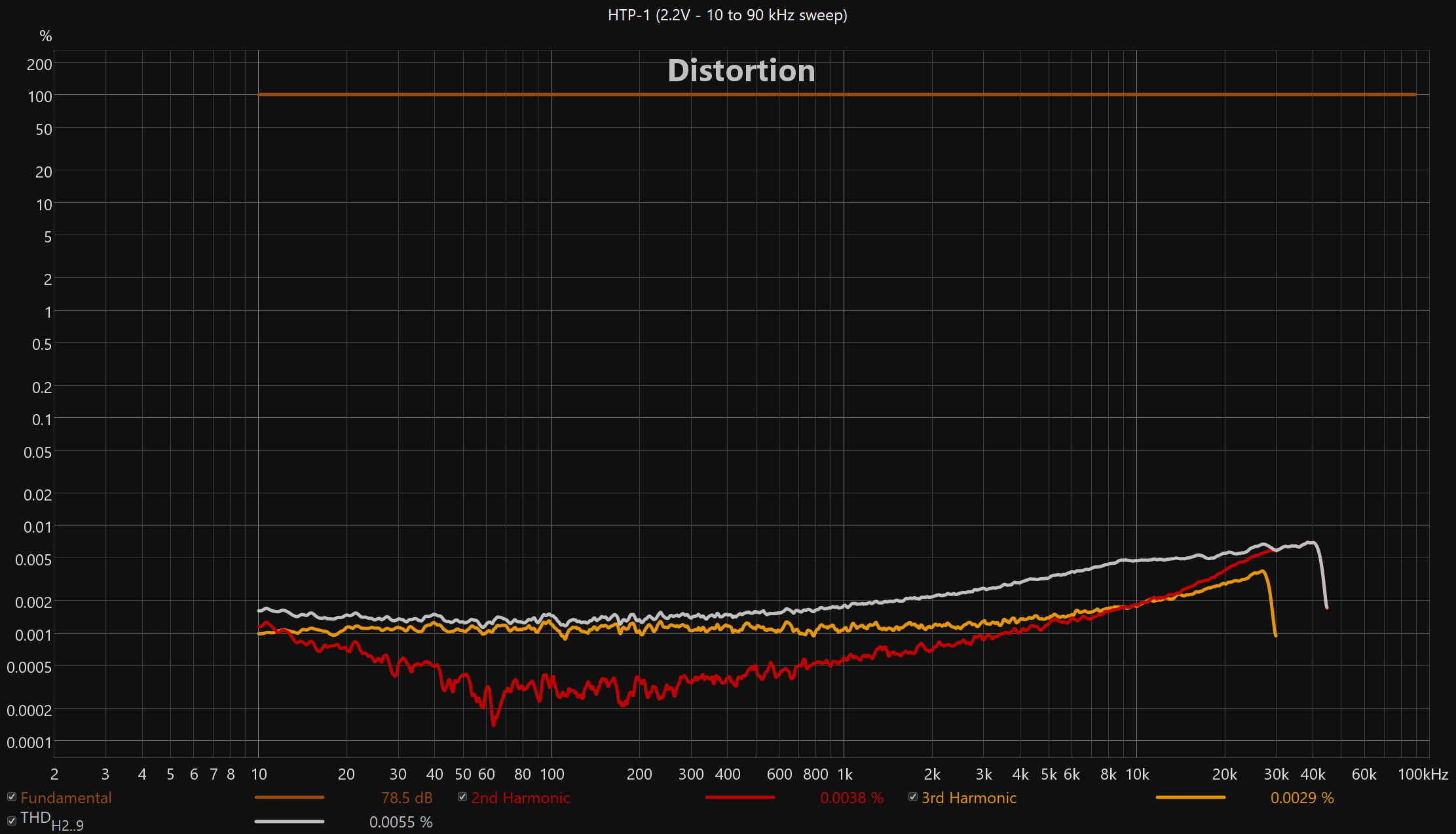This screenshot has height=834, width=1456.
Task: Click the 200 label on Y axis
Action: 39,65
